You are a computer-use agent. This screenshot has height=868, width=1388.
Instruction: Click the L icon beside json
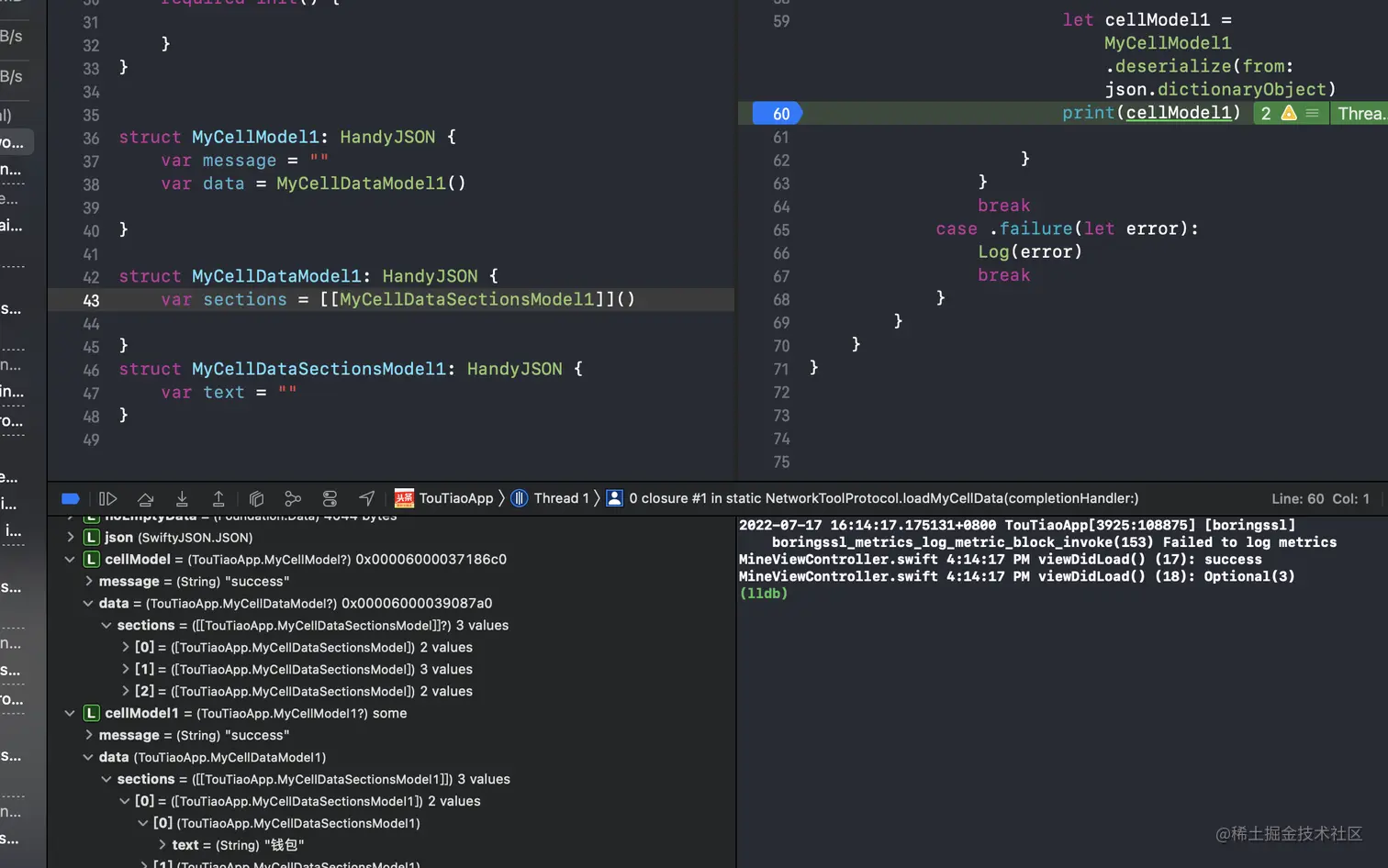tap(92, 537)
